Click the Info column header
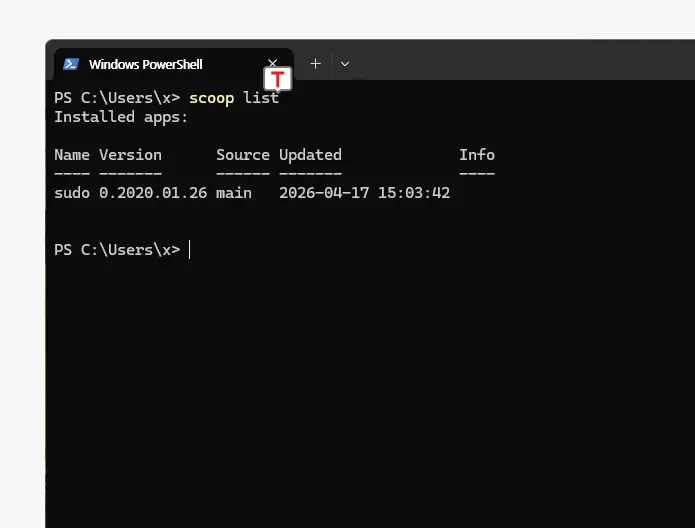Screen dimensions: 695x528 click(x=477, y=155)
